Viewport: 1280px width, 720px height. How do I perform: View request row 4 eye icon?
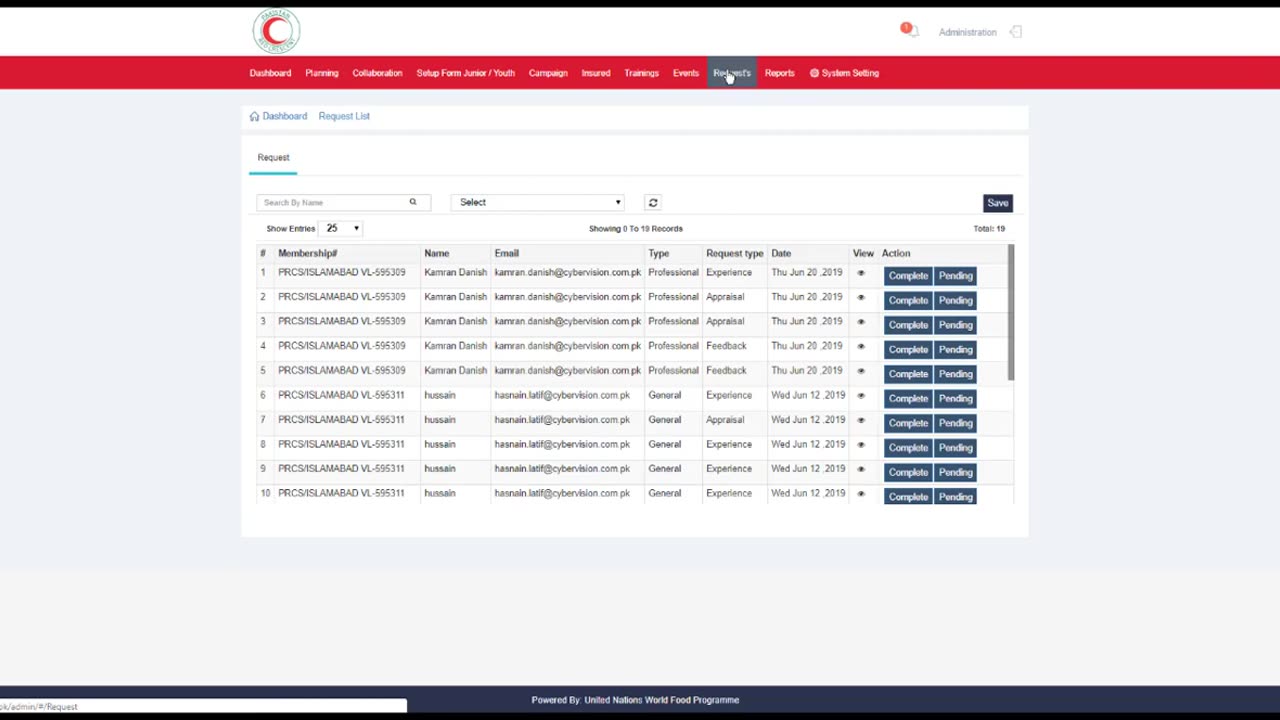click(860, 346)
